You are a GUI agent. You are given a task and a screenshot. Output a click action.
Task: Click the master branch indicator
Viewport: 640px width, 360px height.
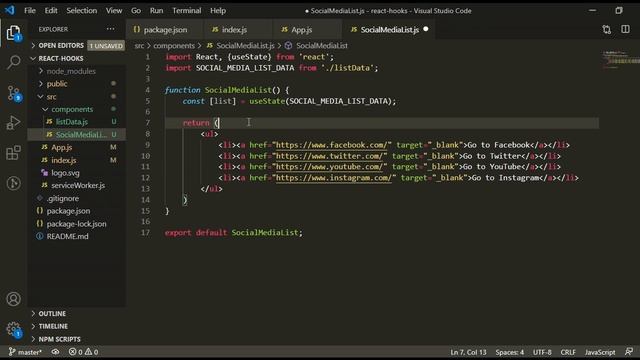coord(25,352)
